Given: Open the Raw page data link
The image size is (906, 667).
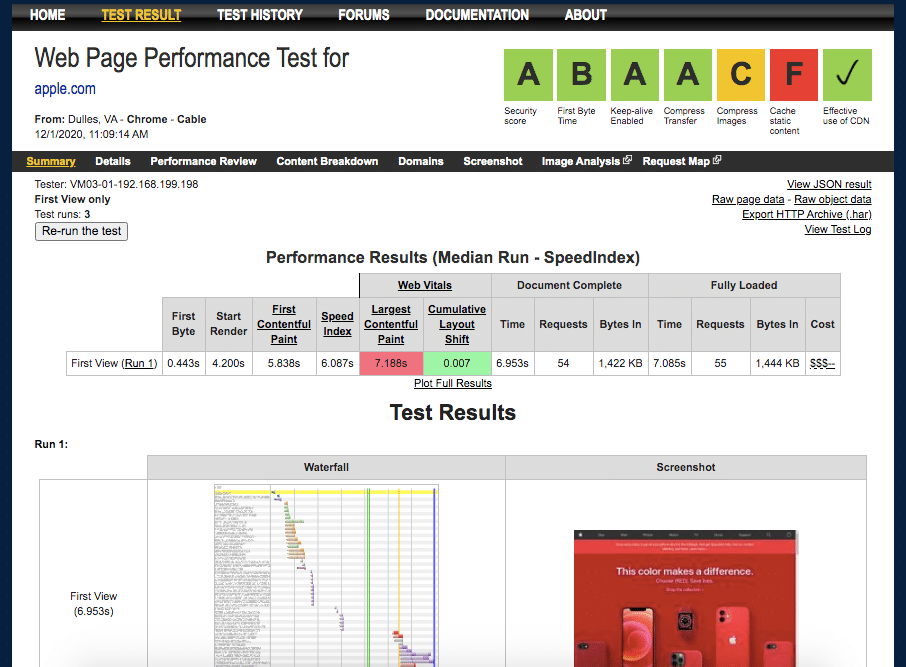Looking at the screenshot, I should (x=748, y=199).
